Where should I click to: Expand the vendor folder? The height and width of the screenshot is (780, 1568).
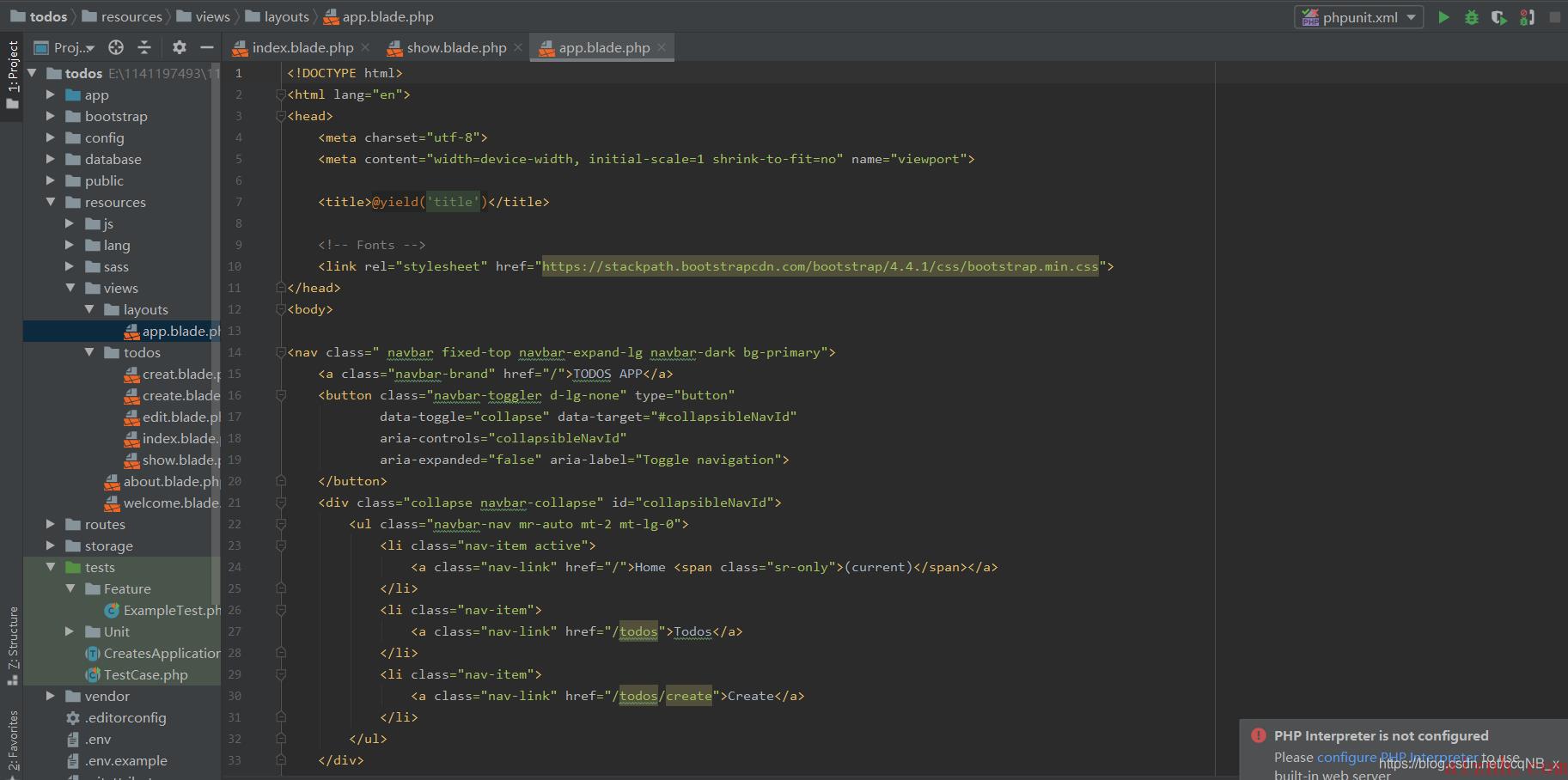pos(51,696)
